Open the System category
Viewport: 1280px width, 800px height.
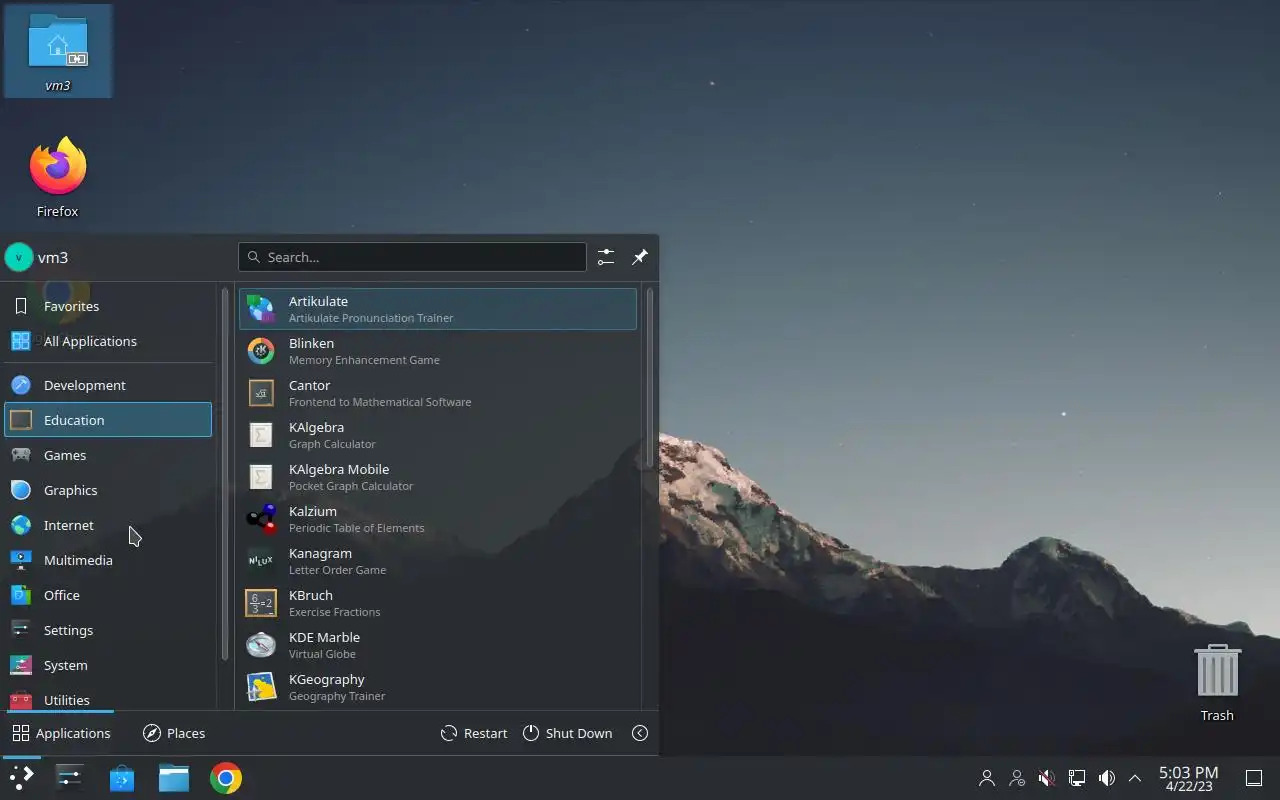(x=108, y=665)
